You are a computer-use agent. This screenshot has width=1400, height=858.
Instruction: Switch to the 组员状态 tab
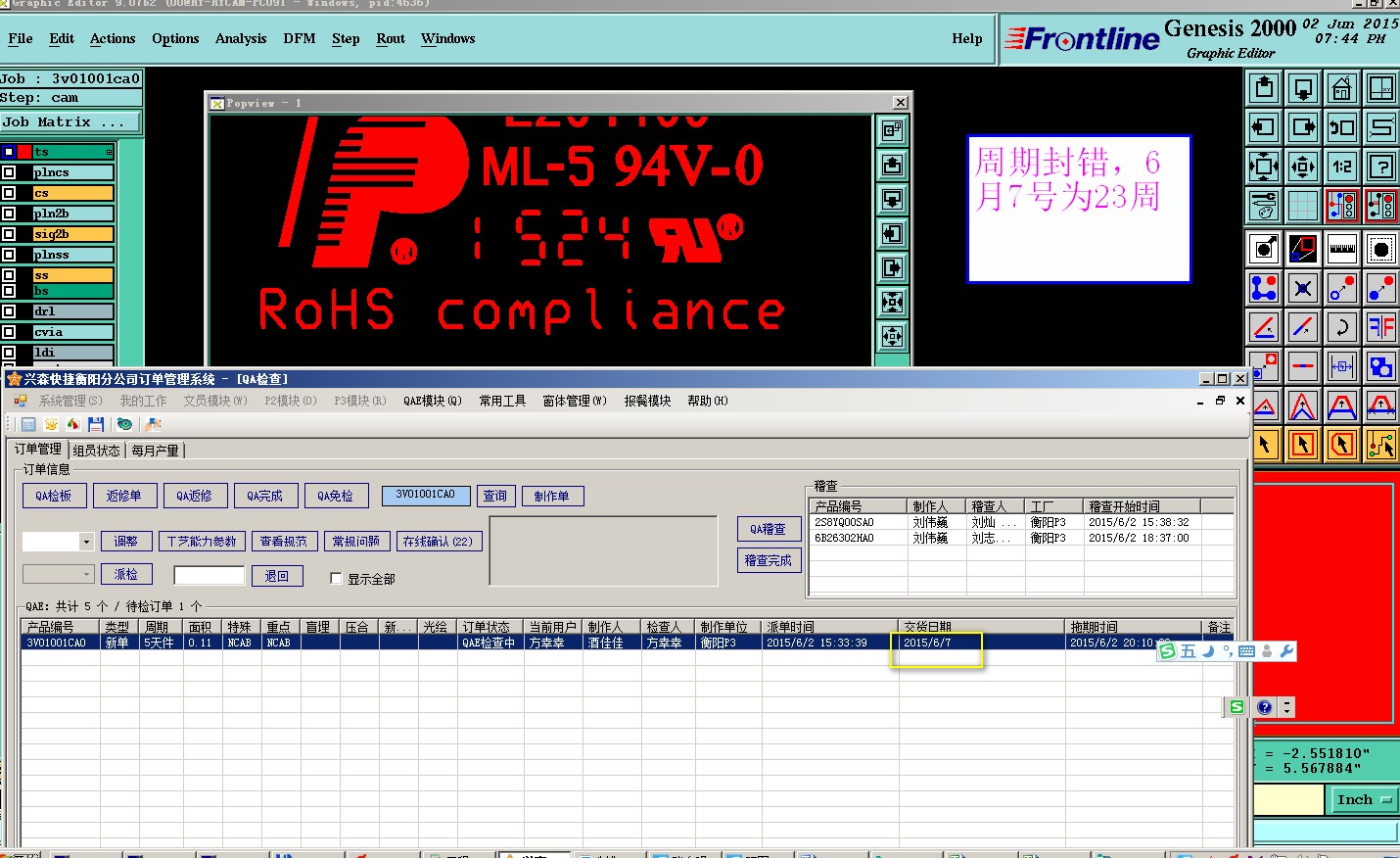point(96,451)
